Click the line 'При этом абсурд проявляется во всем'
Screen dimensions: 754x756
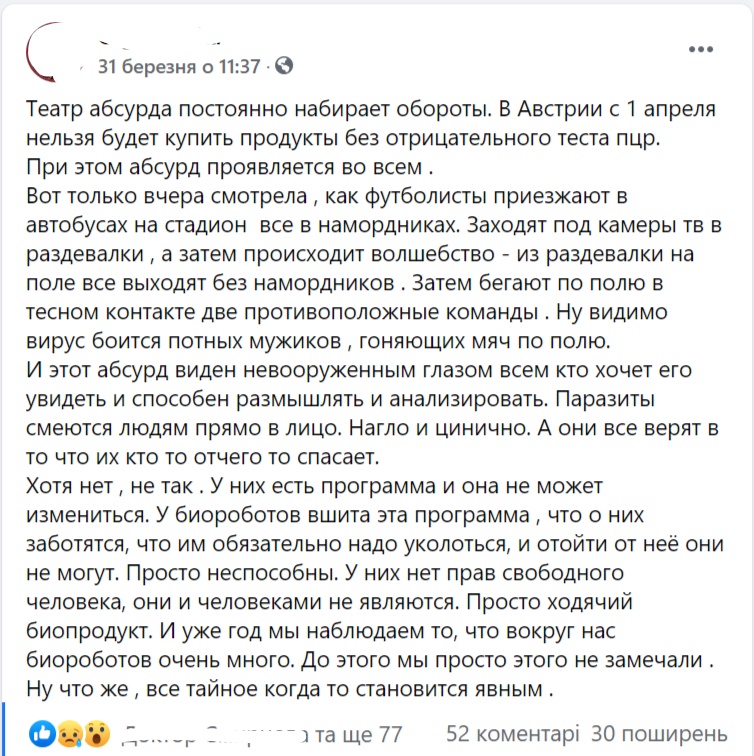(229, 167)
